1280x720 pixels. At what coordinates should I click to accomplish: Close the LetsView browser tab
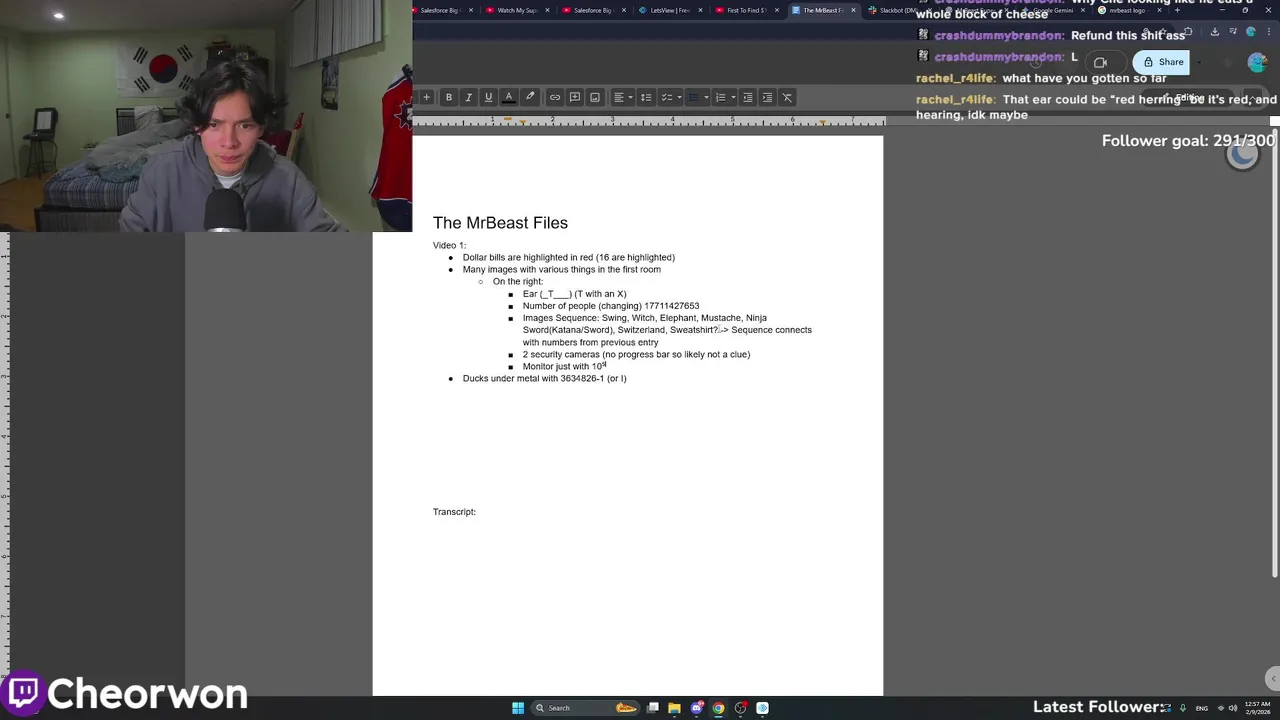pyautogui.click(x=700, y=10)
